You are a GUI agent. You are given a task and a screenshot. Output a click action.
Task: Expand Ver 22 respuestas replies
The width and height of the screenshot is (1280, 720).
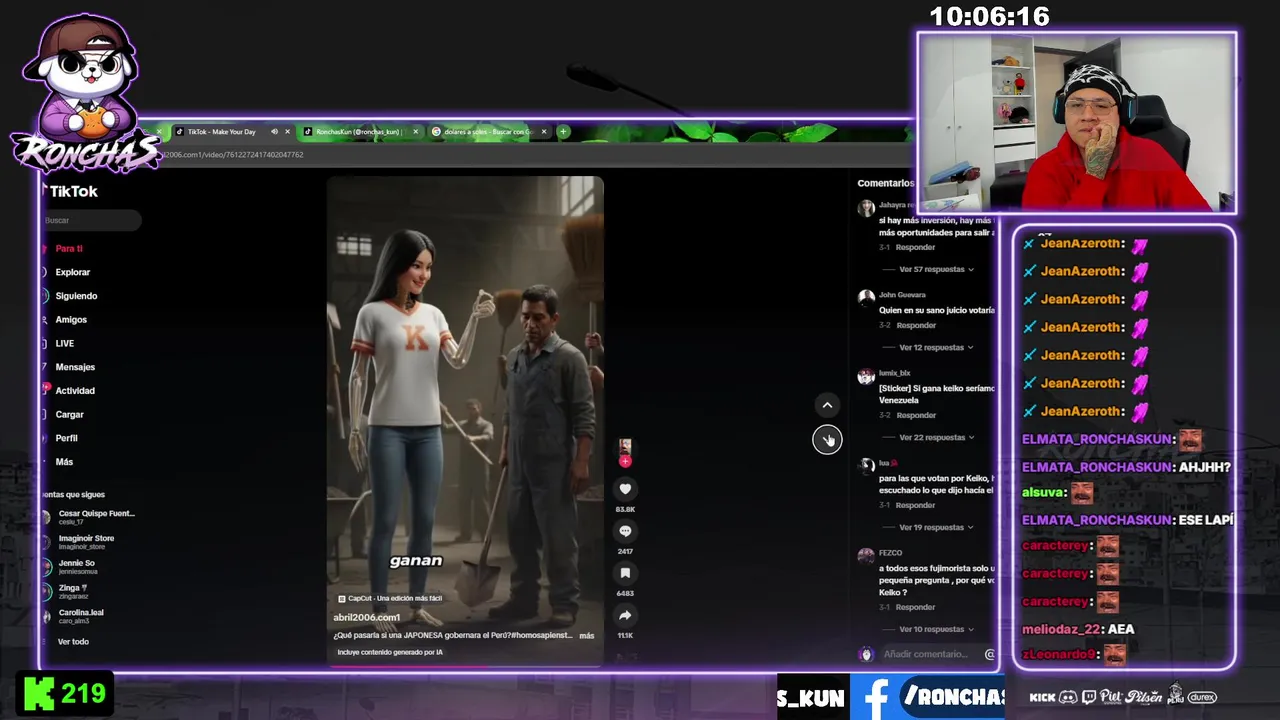pos(936,437)
